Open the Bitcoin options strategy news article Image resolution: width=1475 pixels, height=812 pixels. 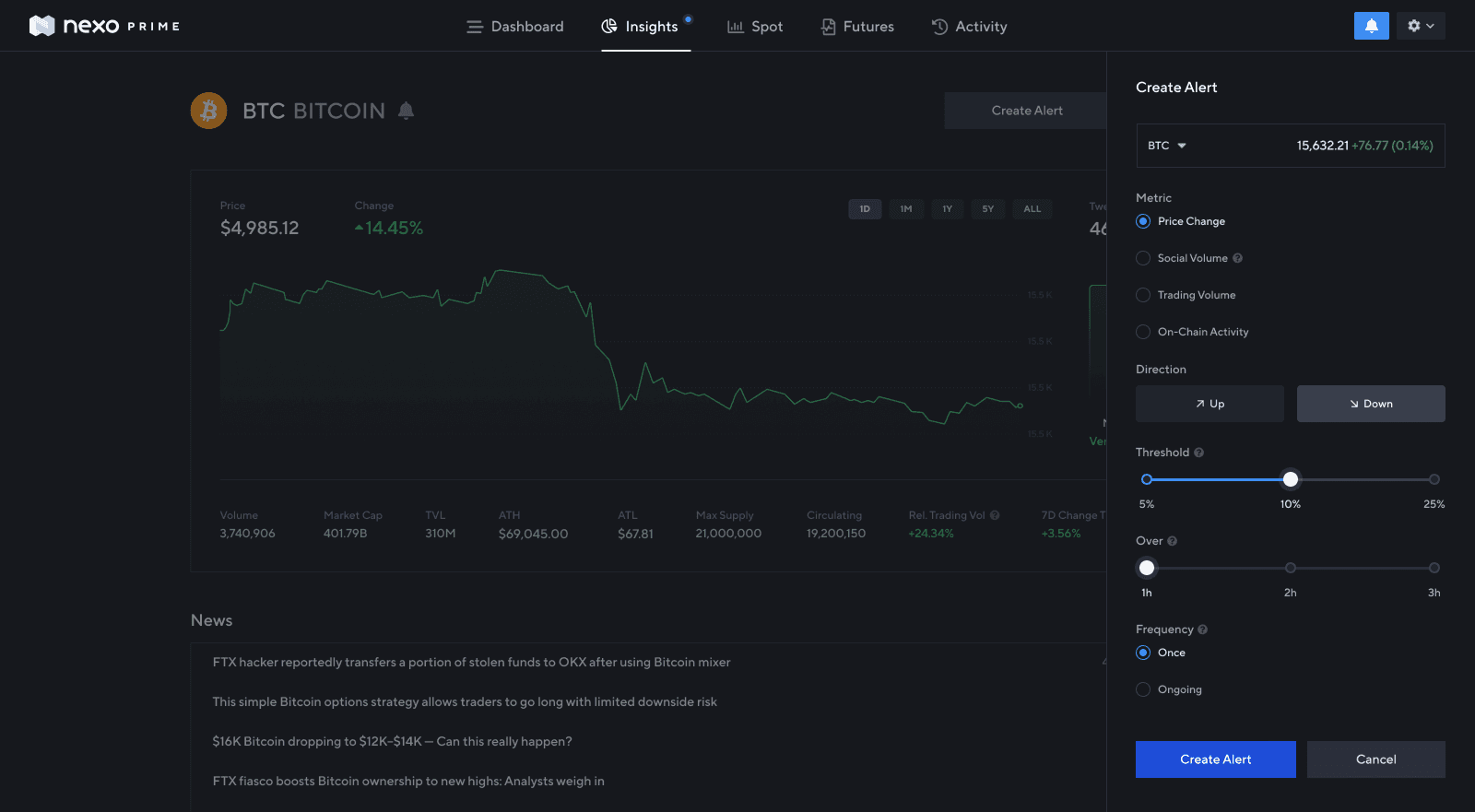click(465, 701)
